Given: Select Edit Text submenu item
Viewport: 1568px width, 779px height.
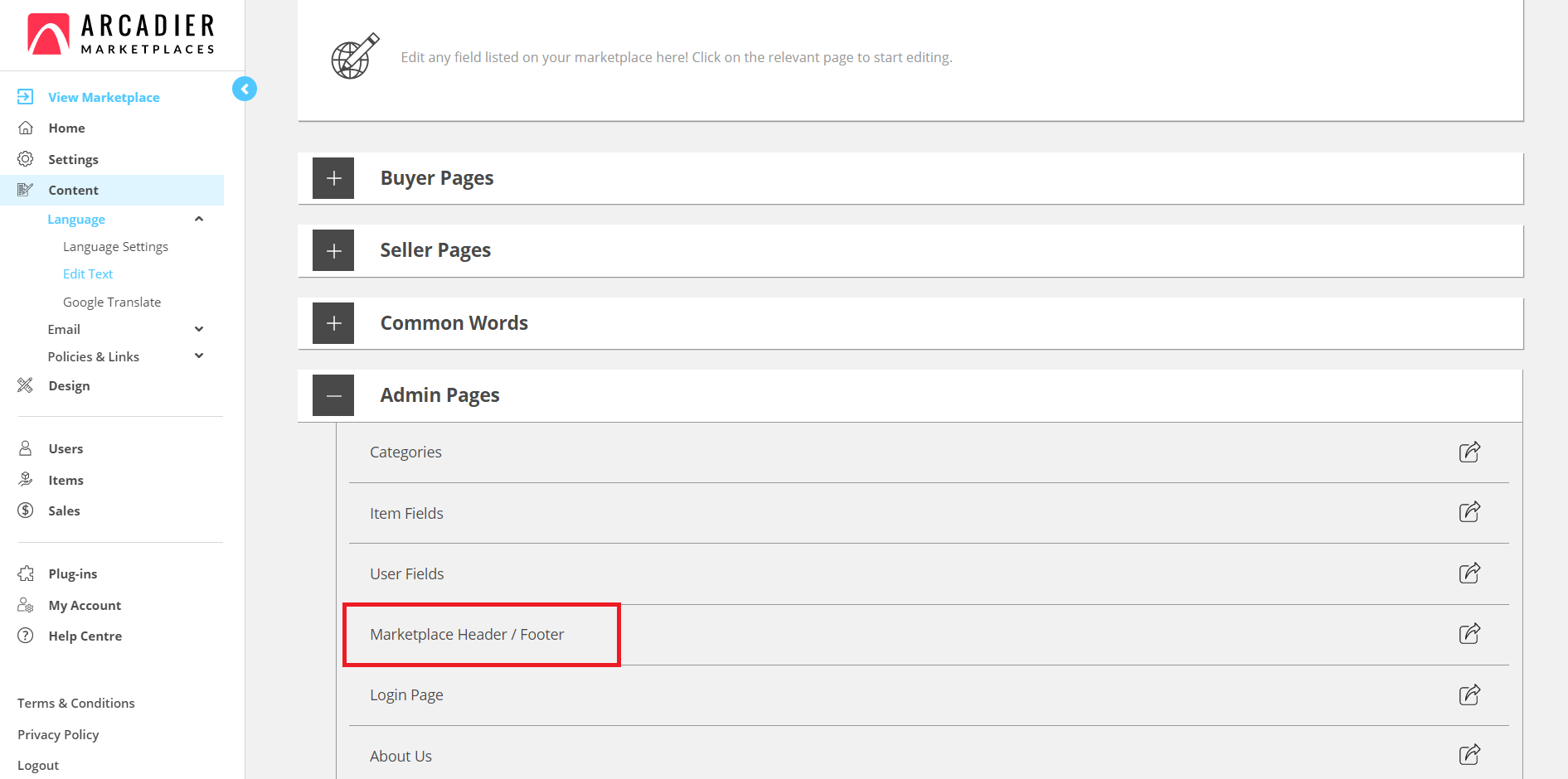Looking at the screenshot, I should (x=88, y=273).
